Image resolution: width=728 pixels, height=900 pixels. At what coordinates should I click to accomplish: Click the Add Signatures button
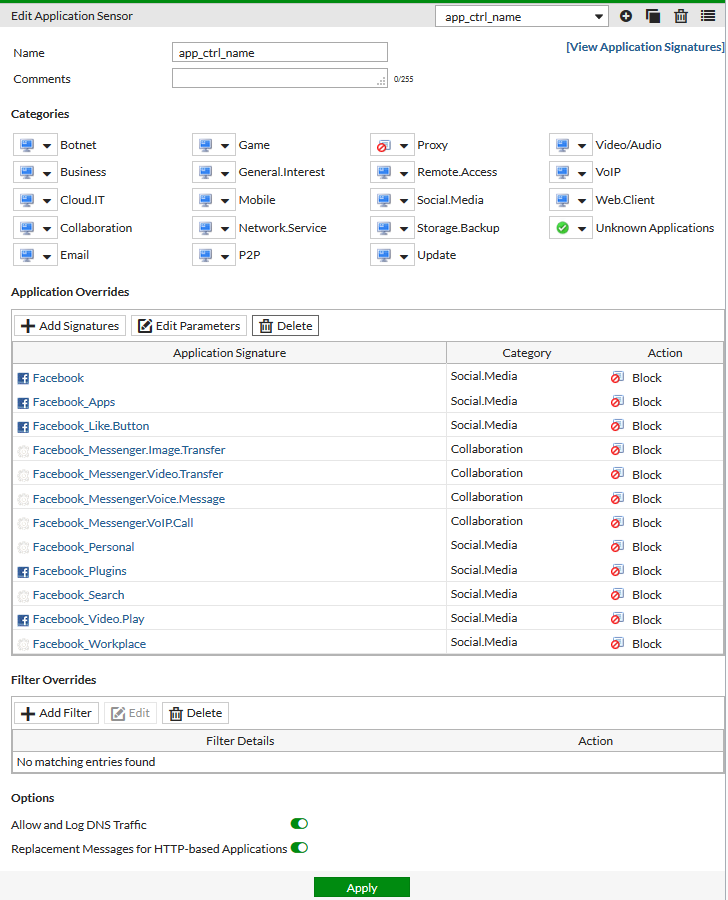70,326
